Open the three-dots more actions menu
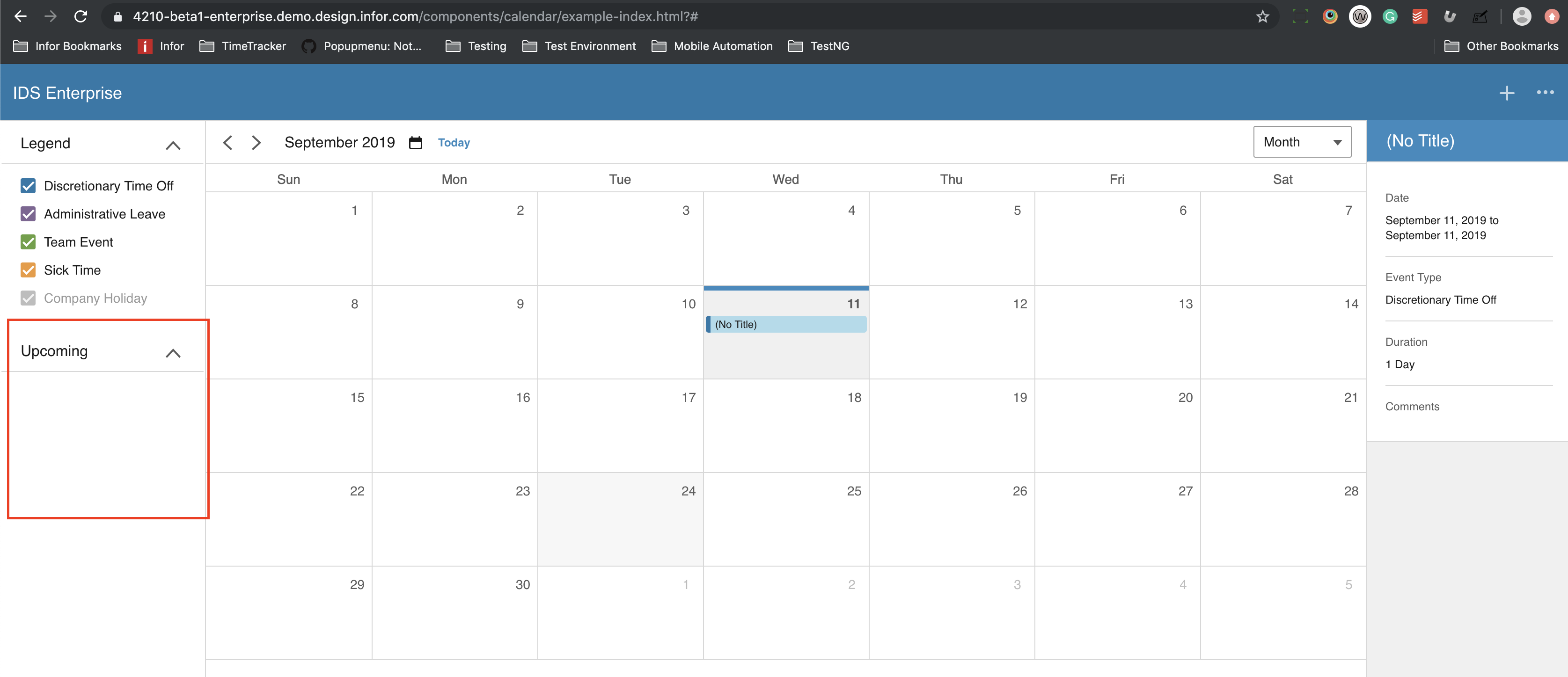Image resolution: width=1568 pixels, height=677 pixels. tap(1545, 93)
